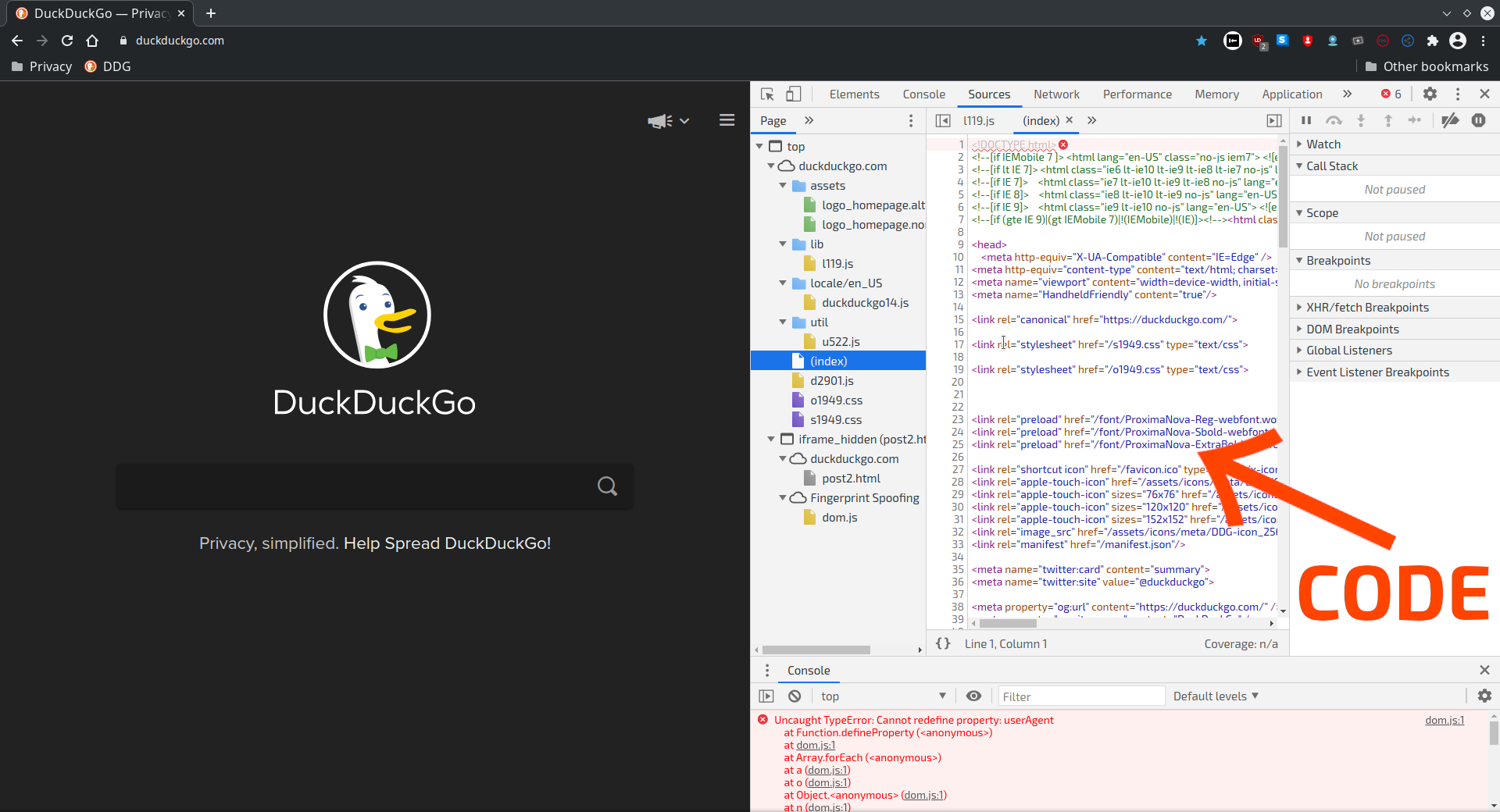
Task: Hide the sources file navigator sidebar
Action: click(x=944, y=120)
